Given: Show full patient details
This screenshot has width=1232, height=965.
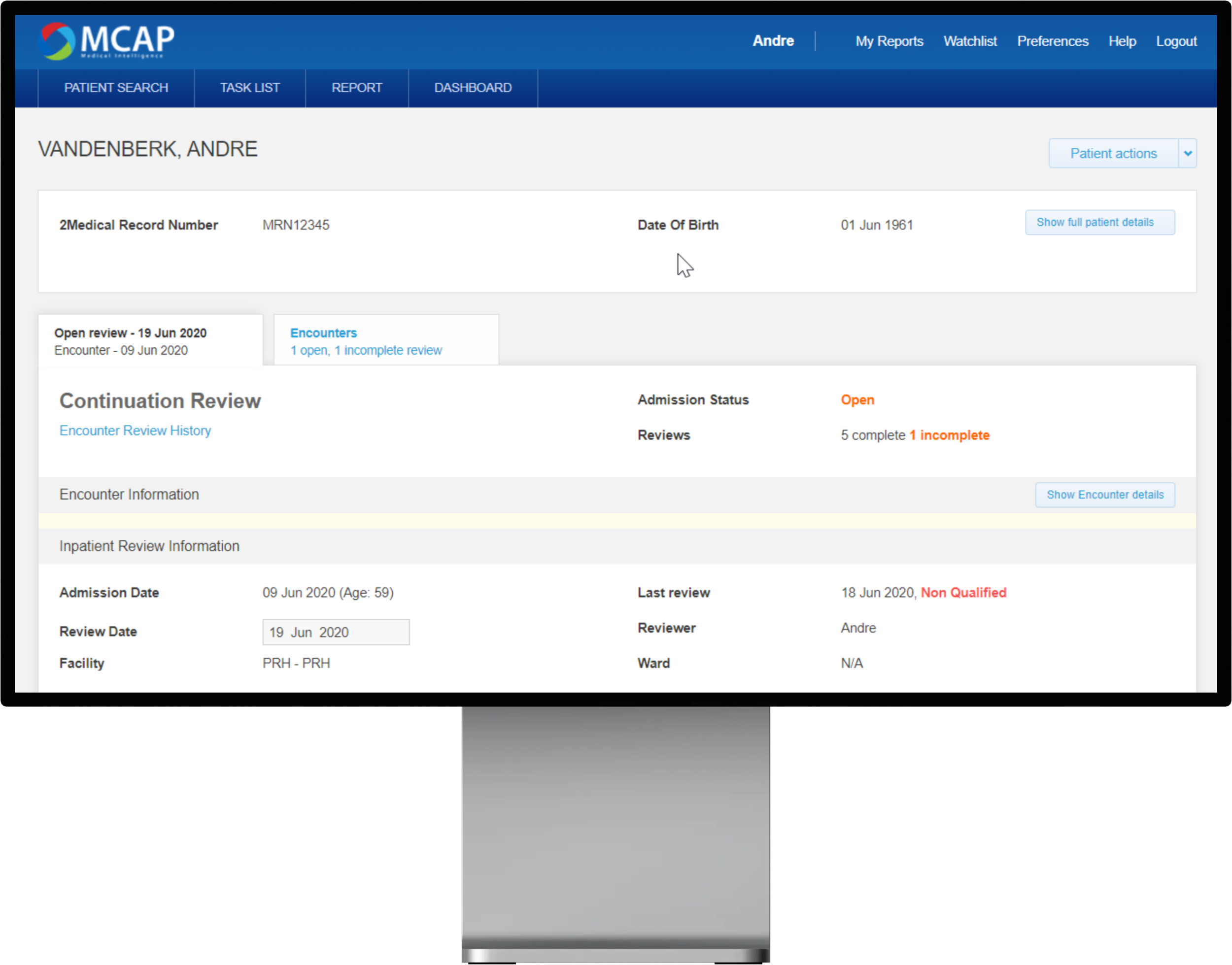Looking at the screenshot, I should (1099, 222).
